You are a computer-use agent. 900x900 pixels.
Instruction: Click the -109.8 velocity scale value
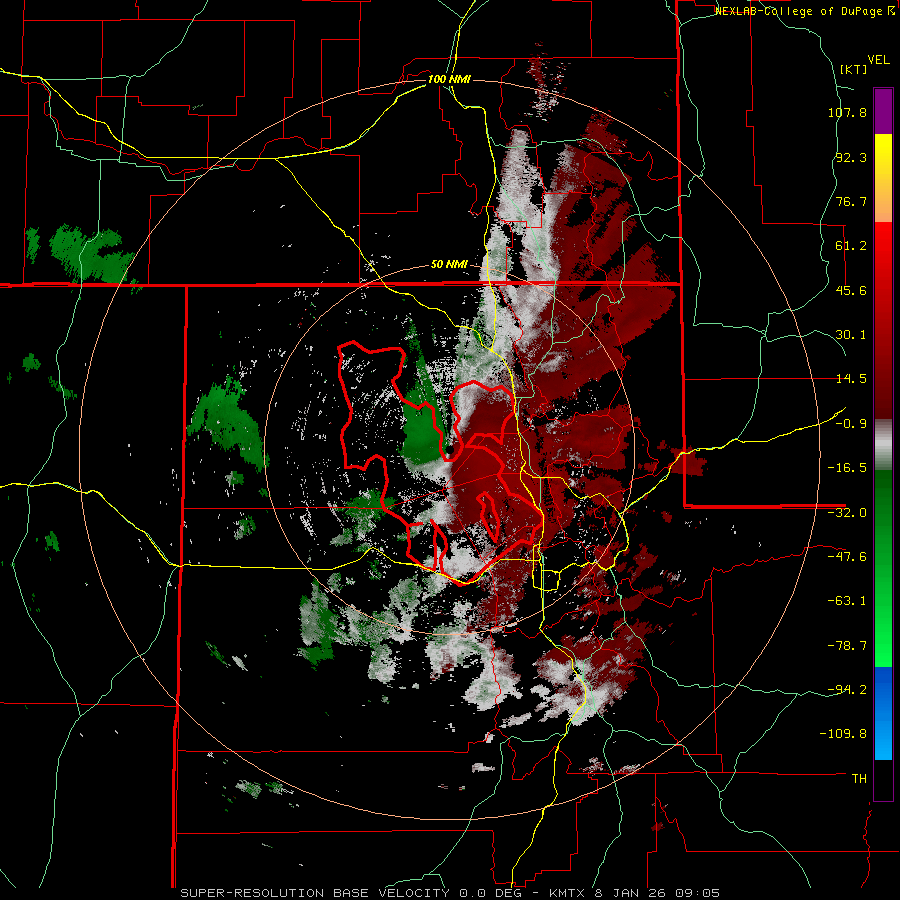point(844,734)
